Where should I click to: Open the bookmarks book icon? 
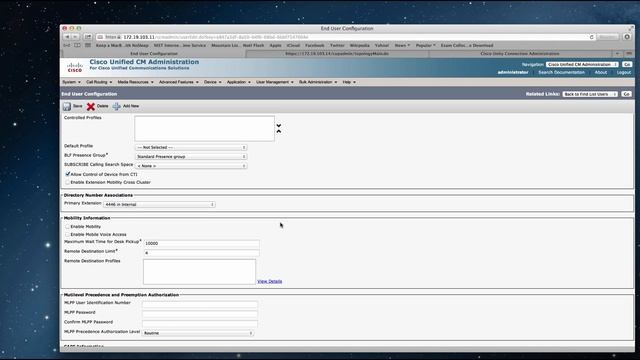(x=77, y=45)
